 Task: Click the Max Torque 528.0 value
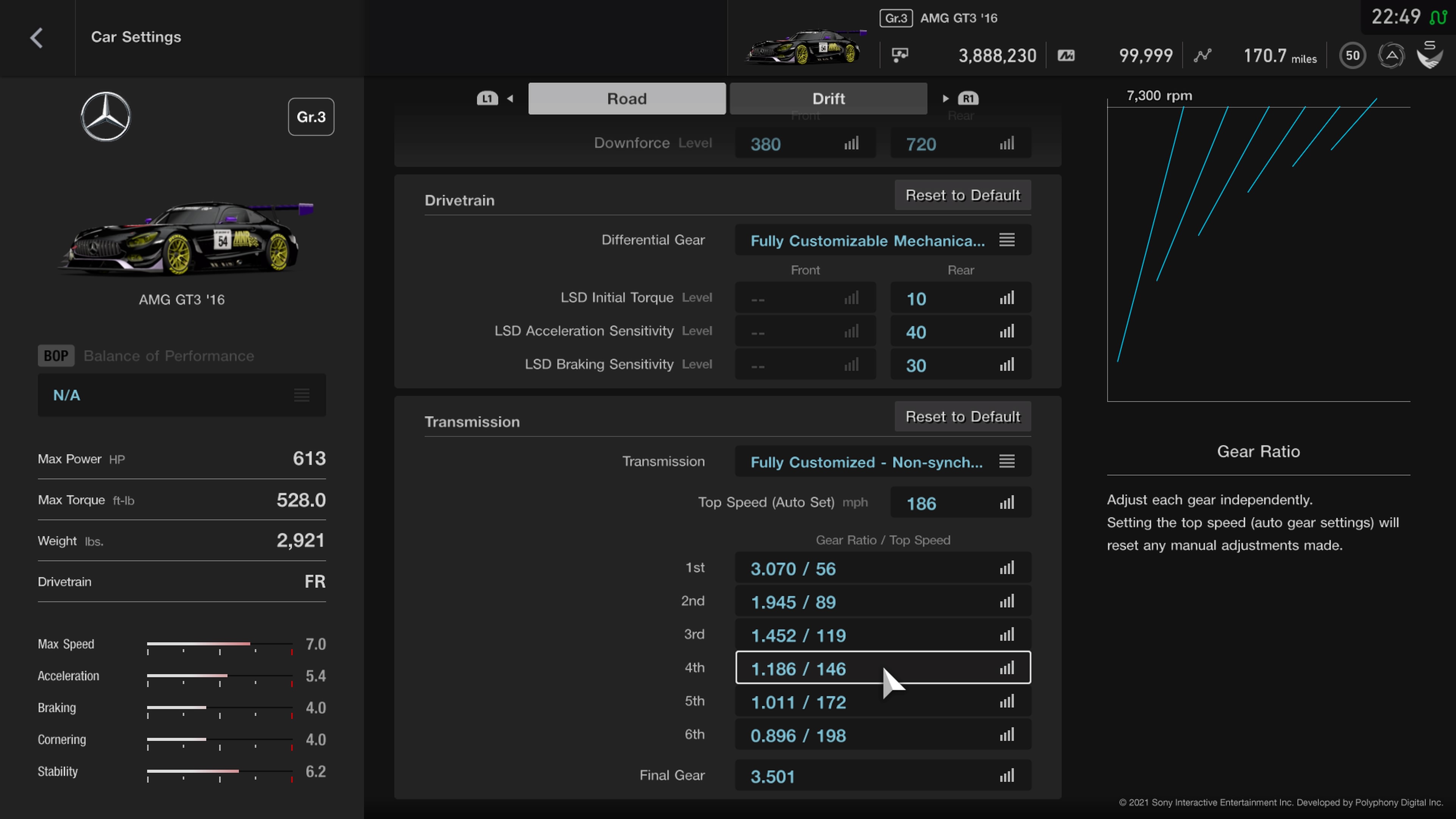pos(301,500)
